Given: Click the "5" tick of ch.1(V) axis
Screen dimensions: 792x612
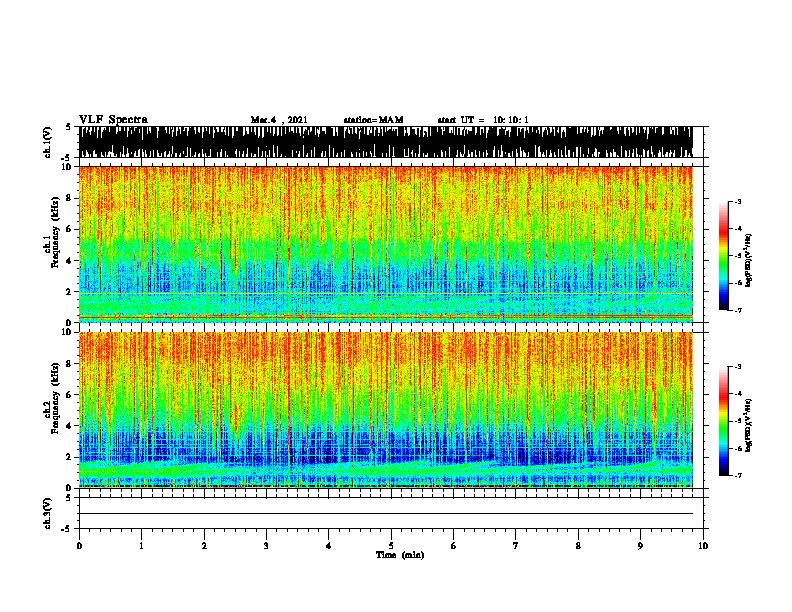Looking at the screenshot, I should click(x=68, y=127).
